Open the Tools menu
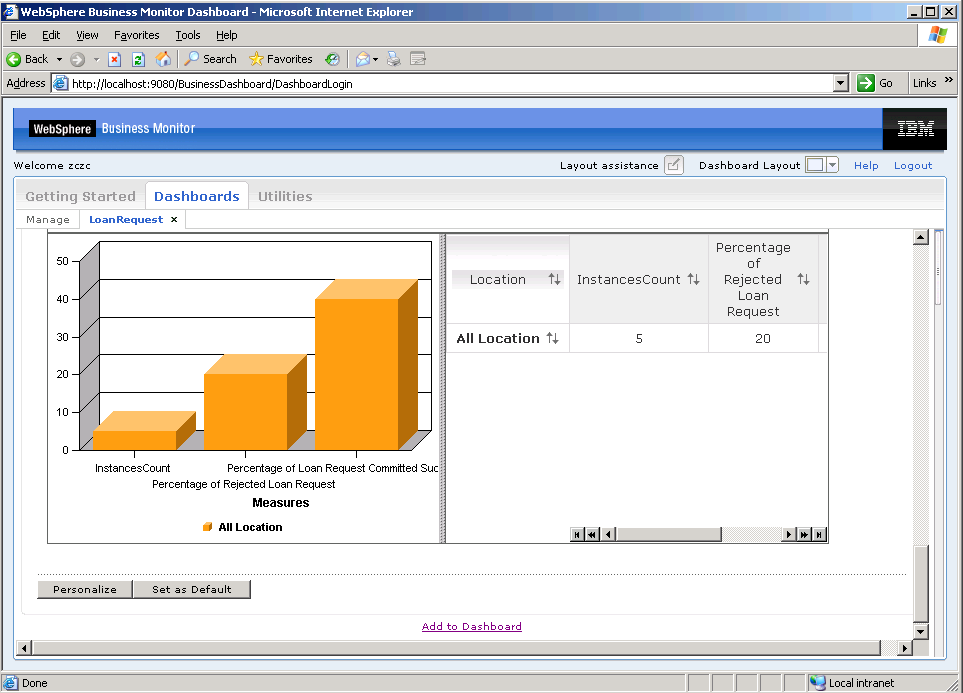The width and height of the screenshot is (963, 693). click(x=188, y=35)
